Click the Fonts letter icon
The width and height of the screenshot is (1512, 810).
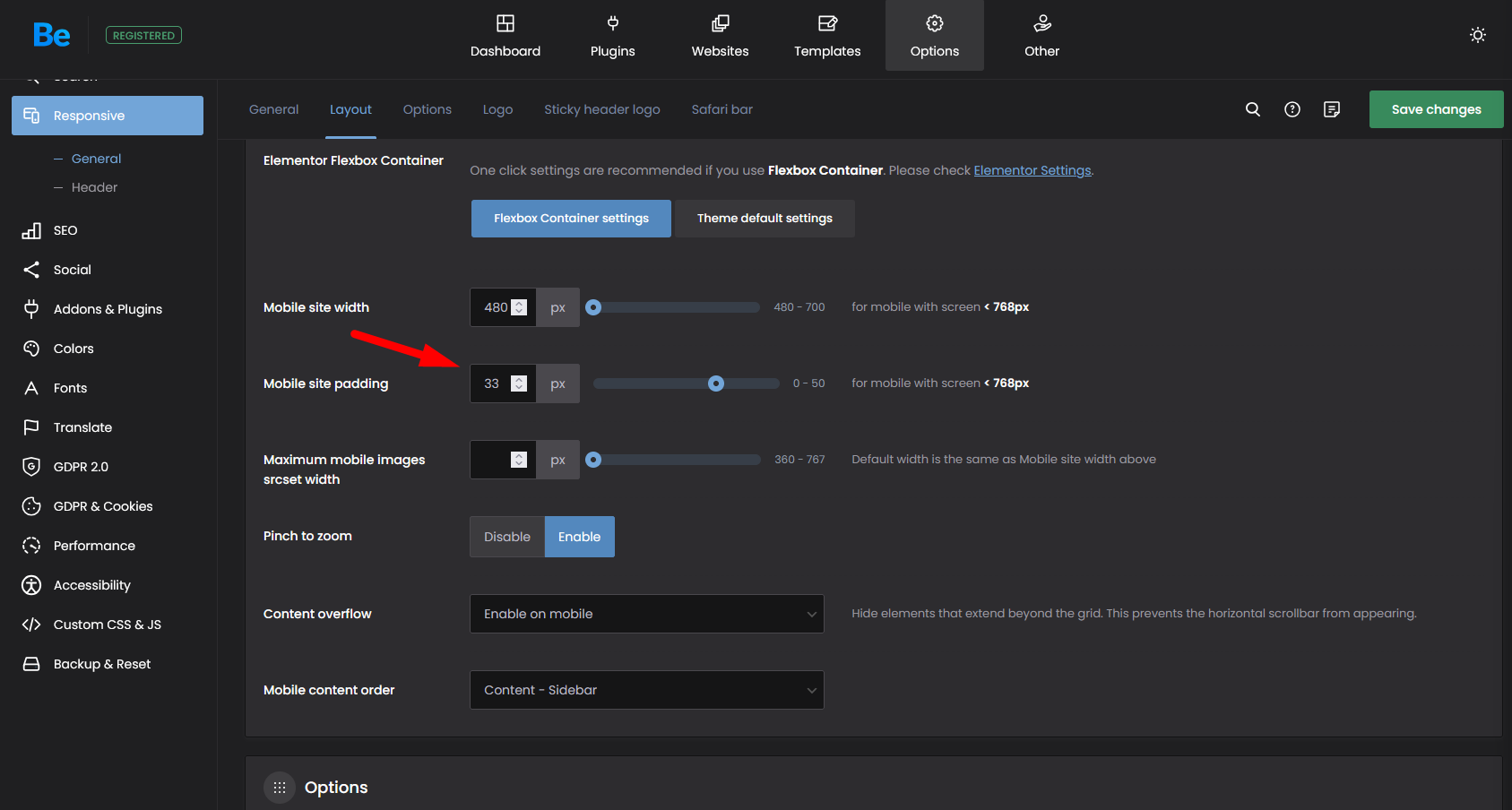pos(31,388)
